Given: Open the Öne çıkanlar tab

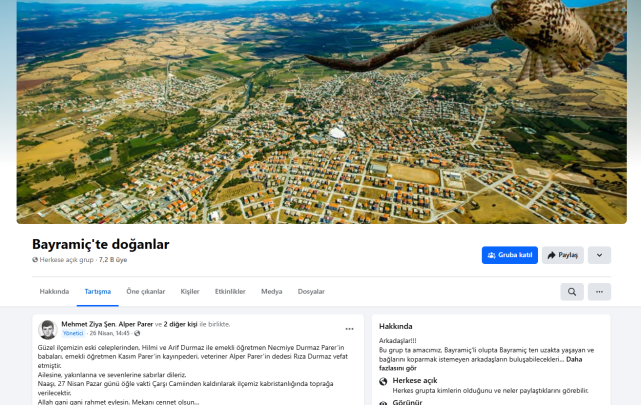Looking at the screenshot, I should (x=146, y=291).
